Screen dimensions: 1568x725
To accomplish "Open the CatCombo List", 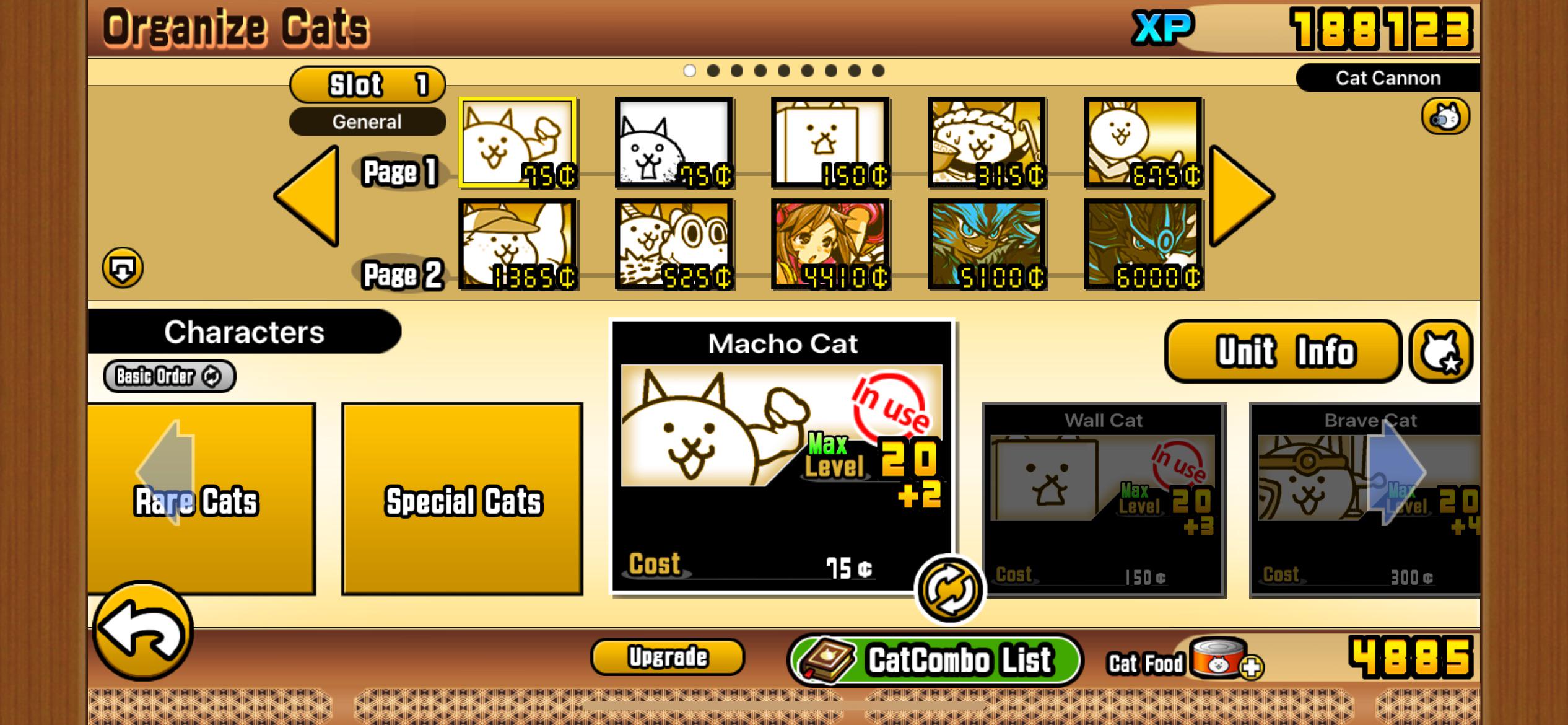I will [x=934, y=659].
